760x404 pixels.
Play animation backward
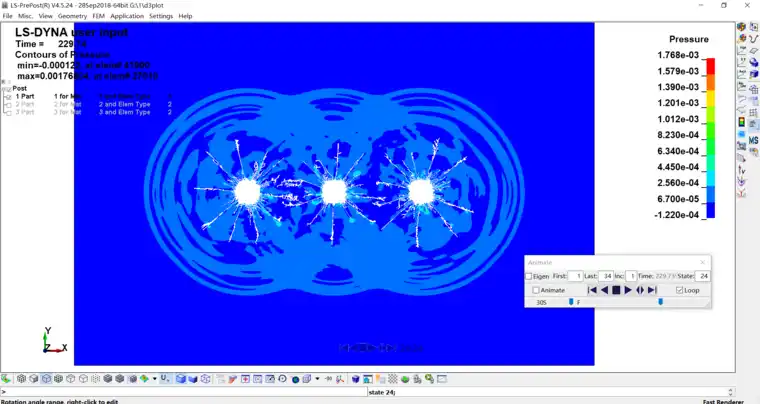604,290
